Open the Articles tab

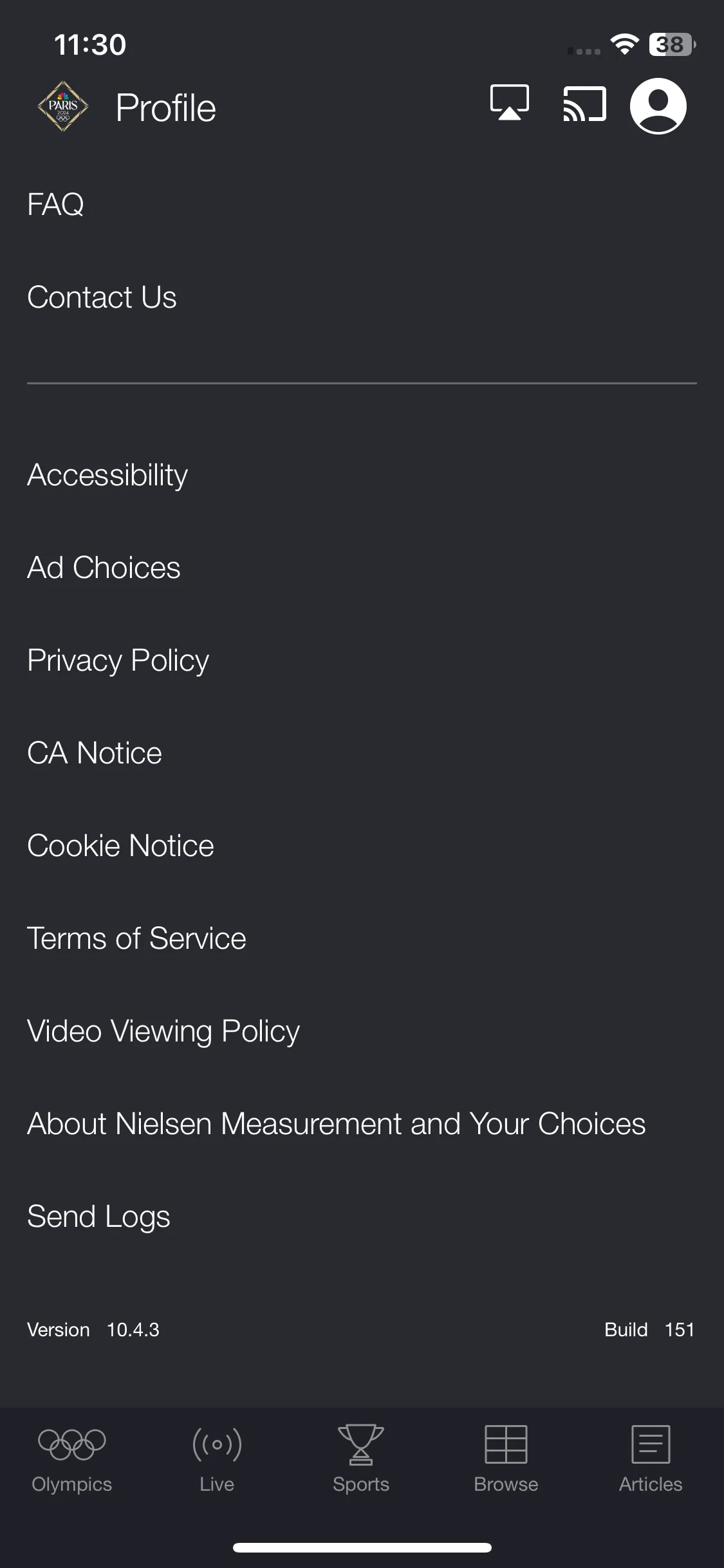[651, 1459]
